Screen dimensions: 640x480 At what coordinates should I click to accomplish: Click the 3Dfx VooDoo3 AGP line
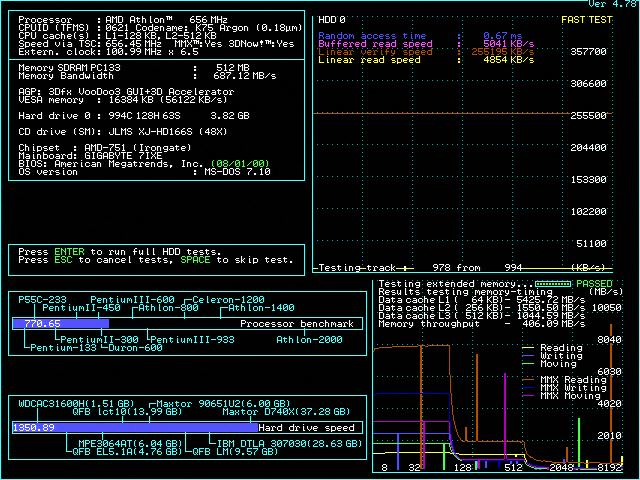(126, 92)
